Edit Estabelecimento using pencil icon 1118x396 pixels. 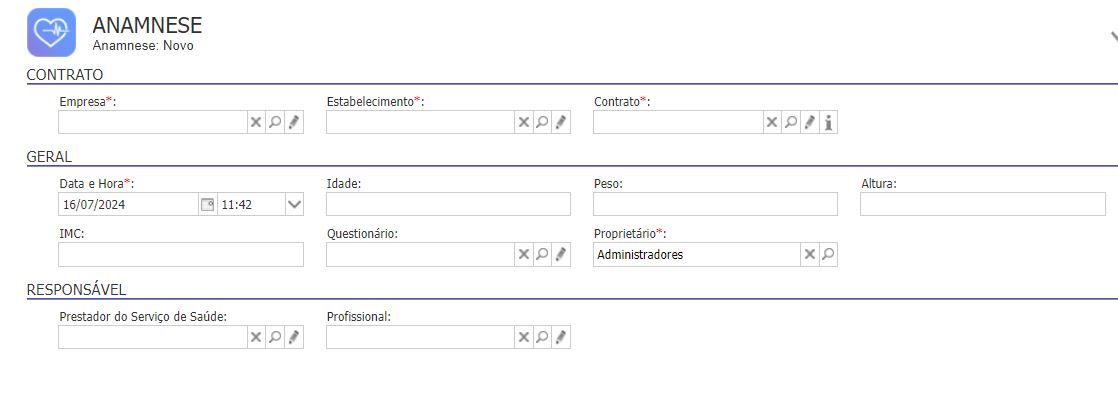[561, 123]
